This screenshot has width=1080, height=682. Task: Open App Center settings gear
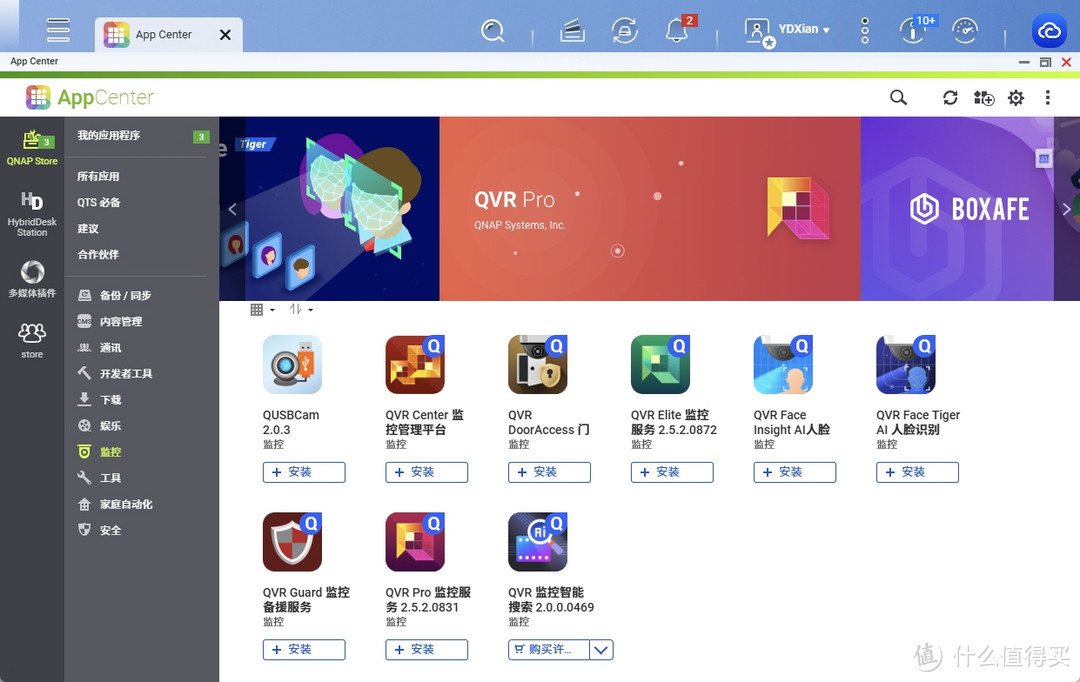[1015, 97]
